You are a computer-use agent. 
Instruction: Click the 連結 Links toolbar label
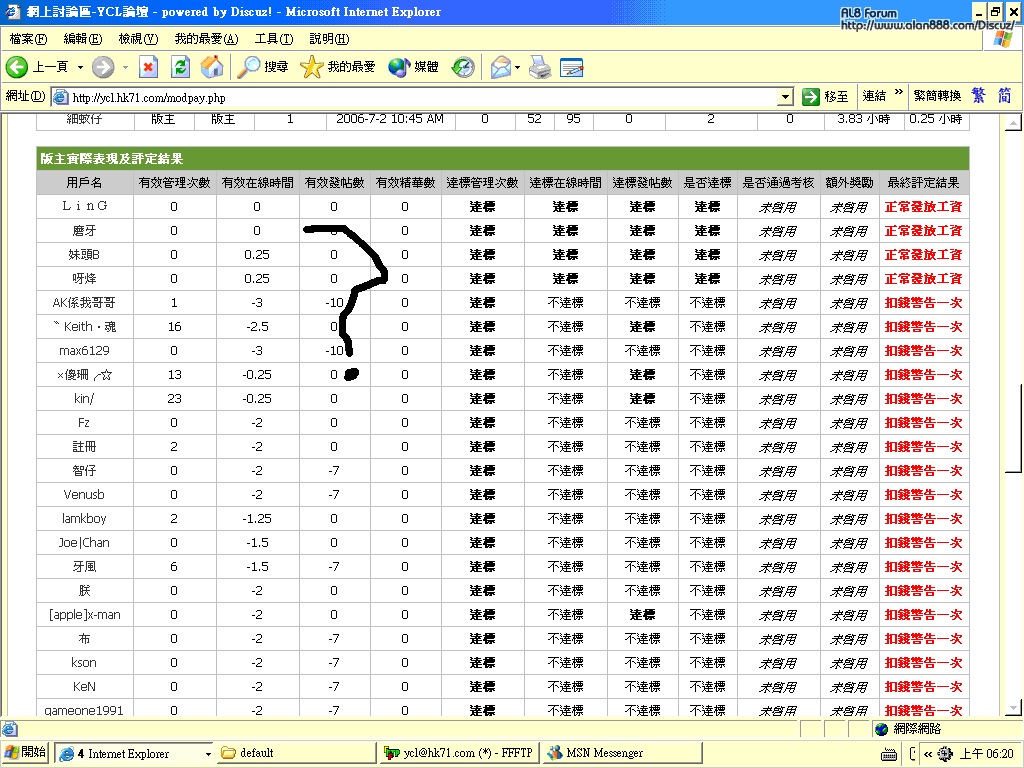point(874,96)
